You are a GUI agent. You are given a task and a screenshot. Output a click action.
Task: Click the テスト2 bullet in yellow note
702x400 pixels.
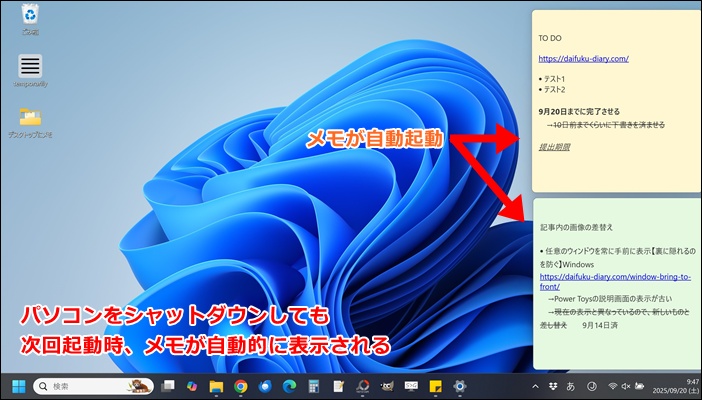point(552,90)
